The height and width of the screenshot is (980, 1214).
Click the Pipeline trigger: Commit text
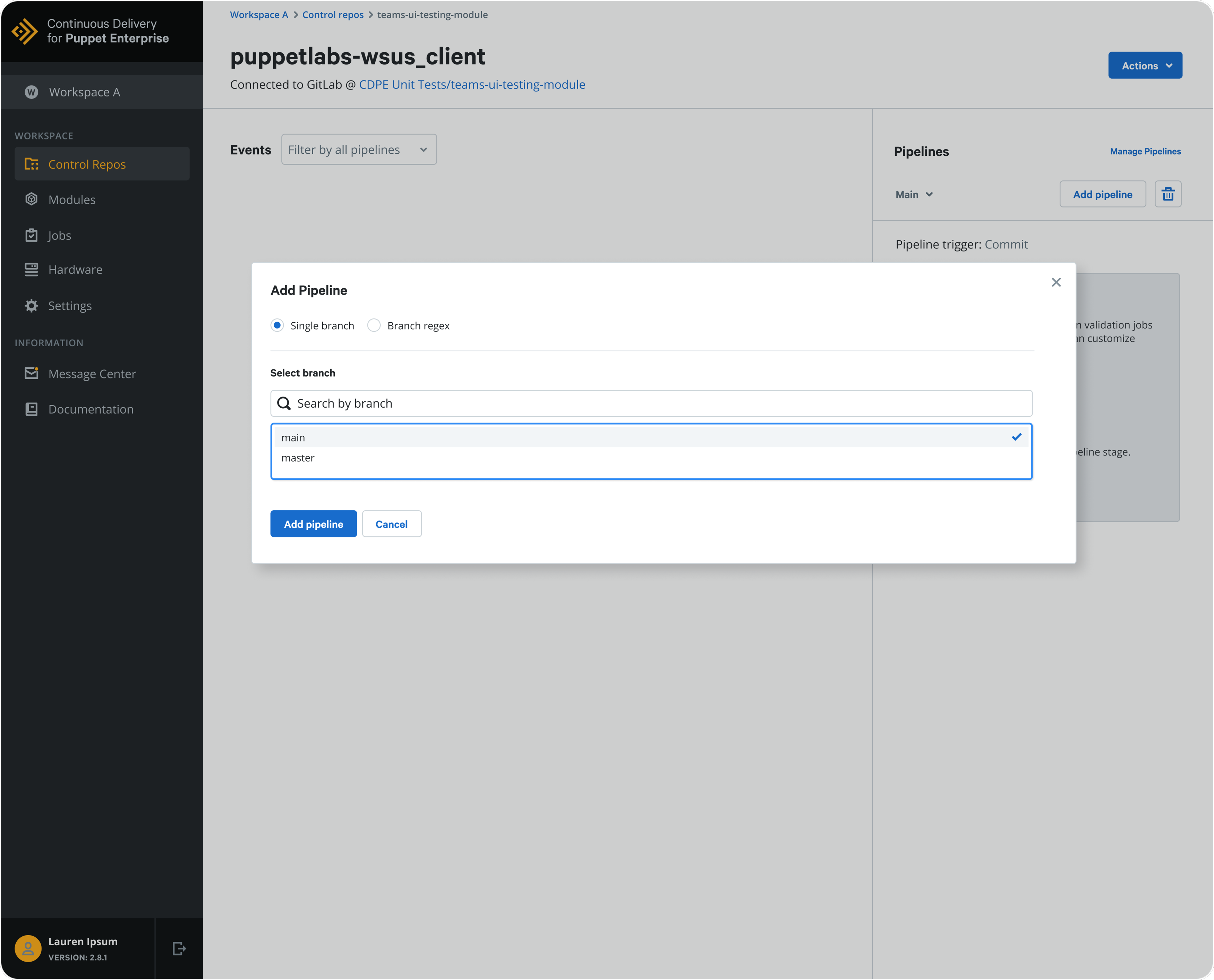click(x=961, y=245)
